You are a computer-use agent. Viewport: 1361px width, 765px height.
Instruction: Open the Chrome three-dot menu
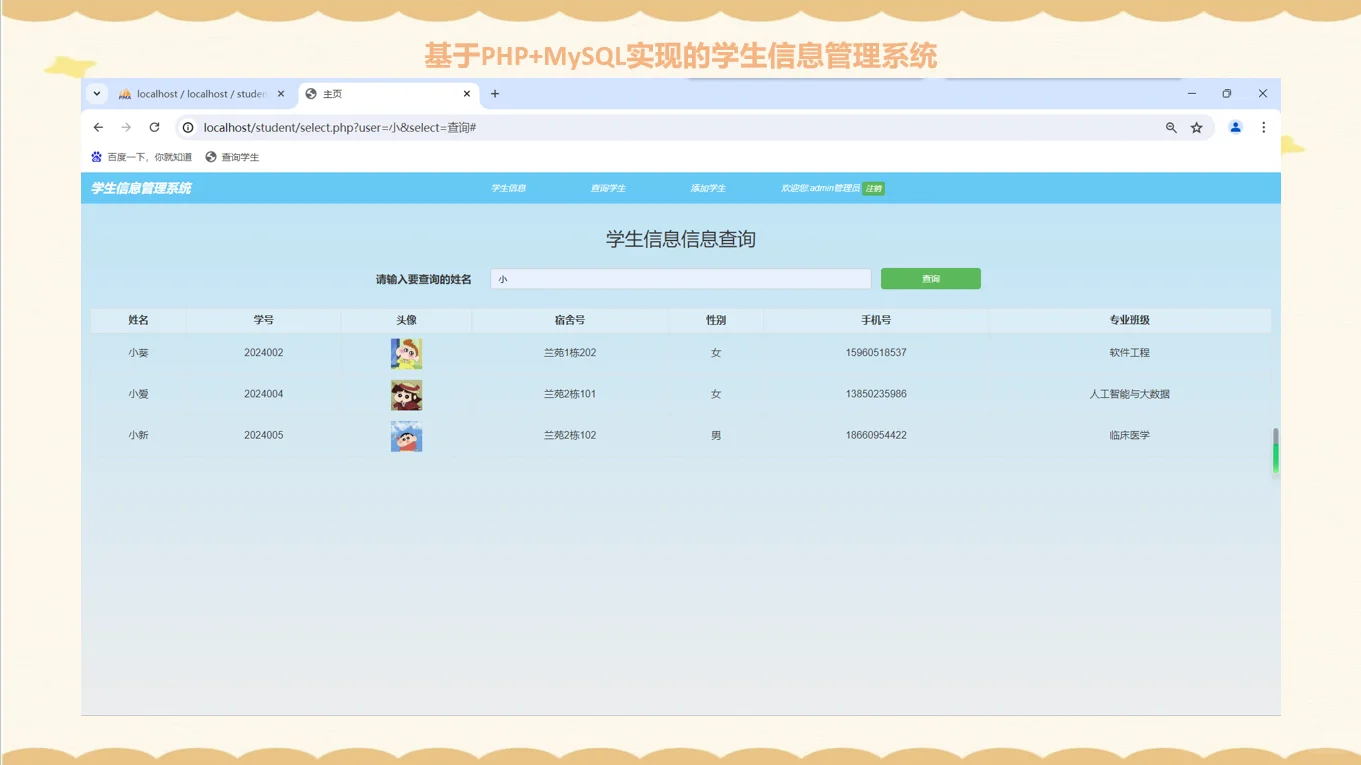(x=1263, y=127)
